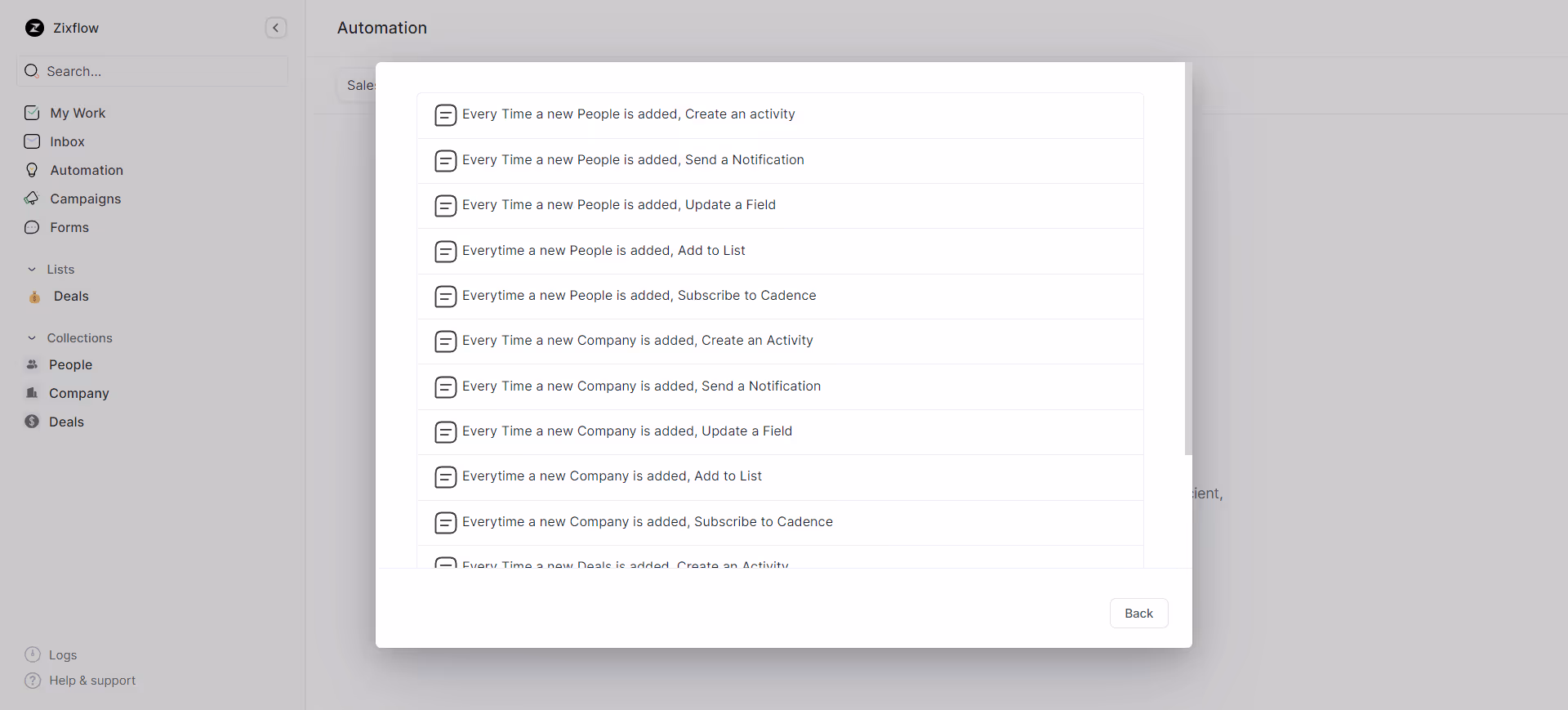This screenshot has height=710, width=1568.
Task: Click template icon for Company Add to List
Action: click(445, 477)
